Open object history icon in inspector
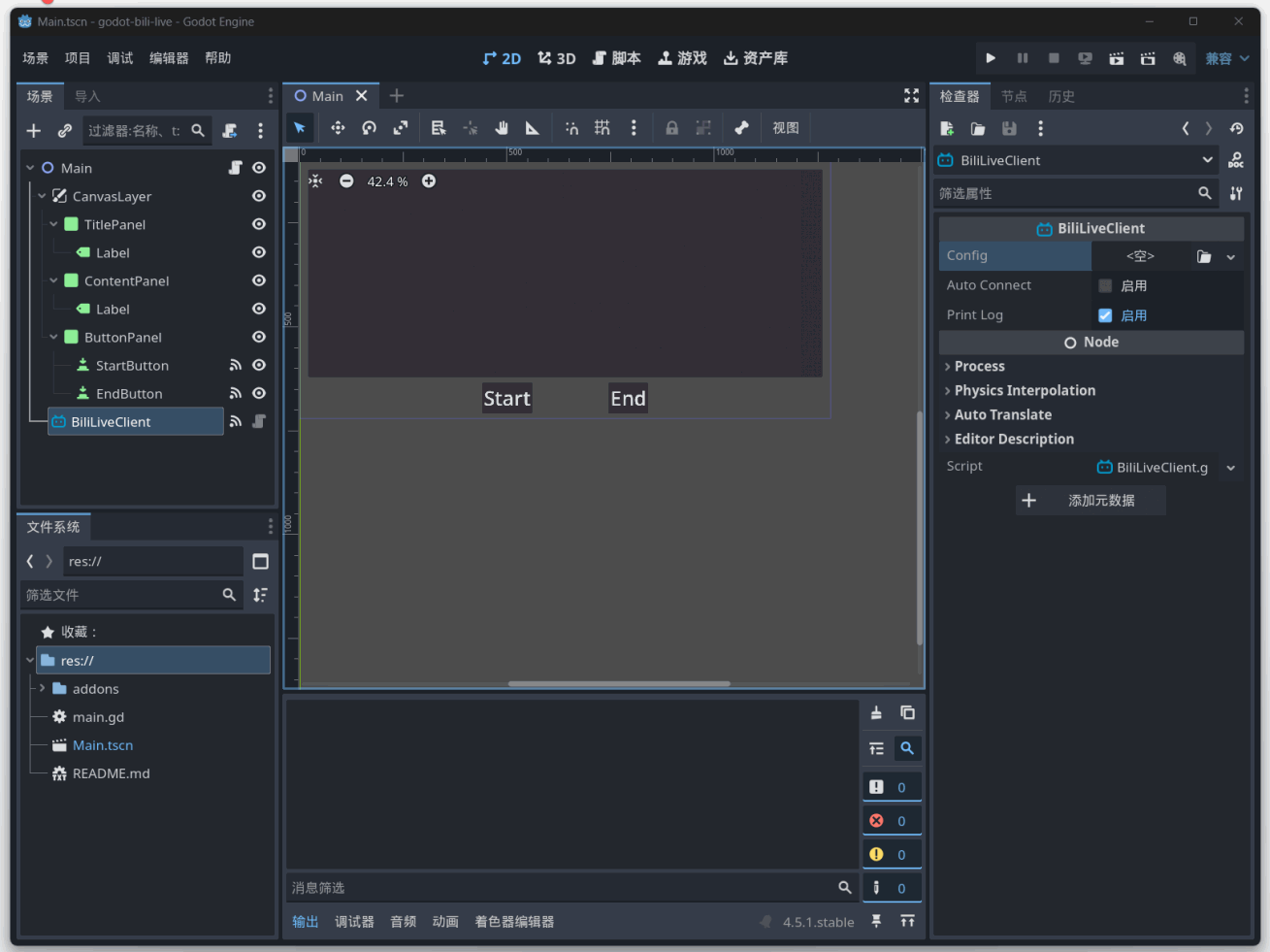Viewport: 1270px width, 952px height. pyautogui.click(x=1236, y=128)
